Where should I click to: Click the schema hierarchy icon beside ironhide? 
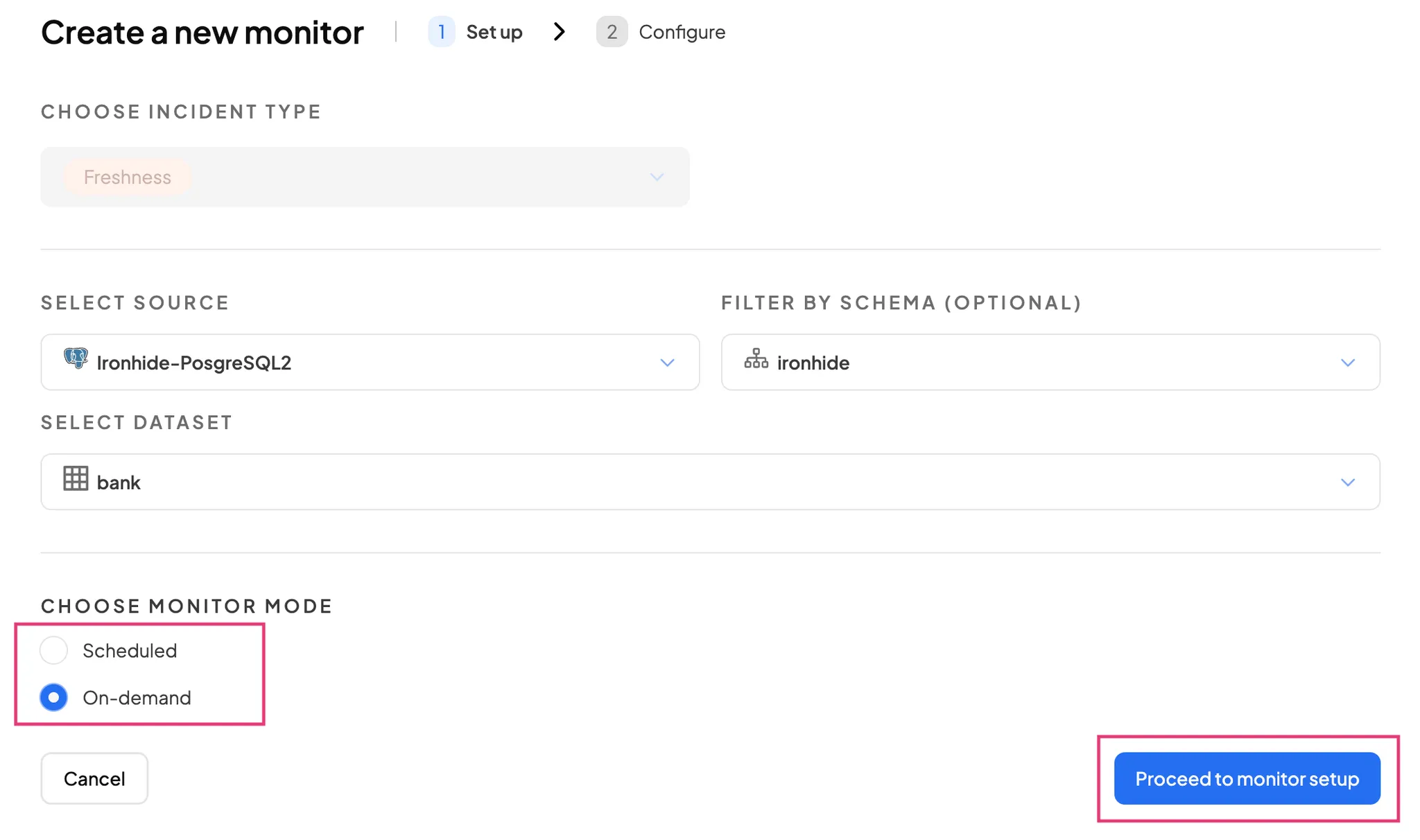point(756,359)
